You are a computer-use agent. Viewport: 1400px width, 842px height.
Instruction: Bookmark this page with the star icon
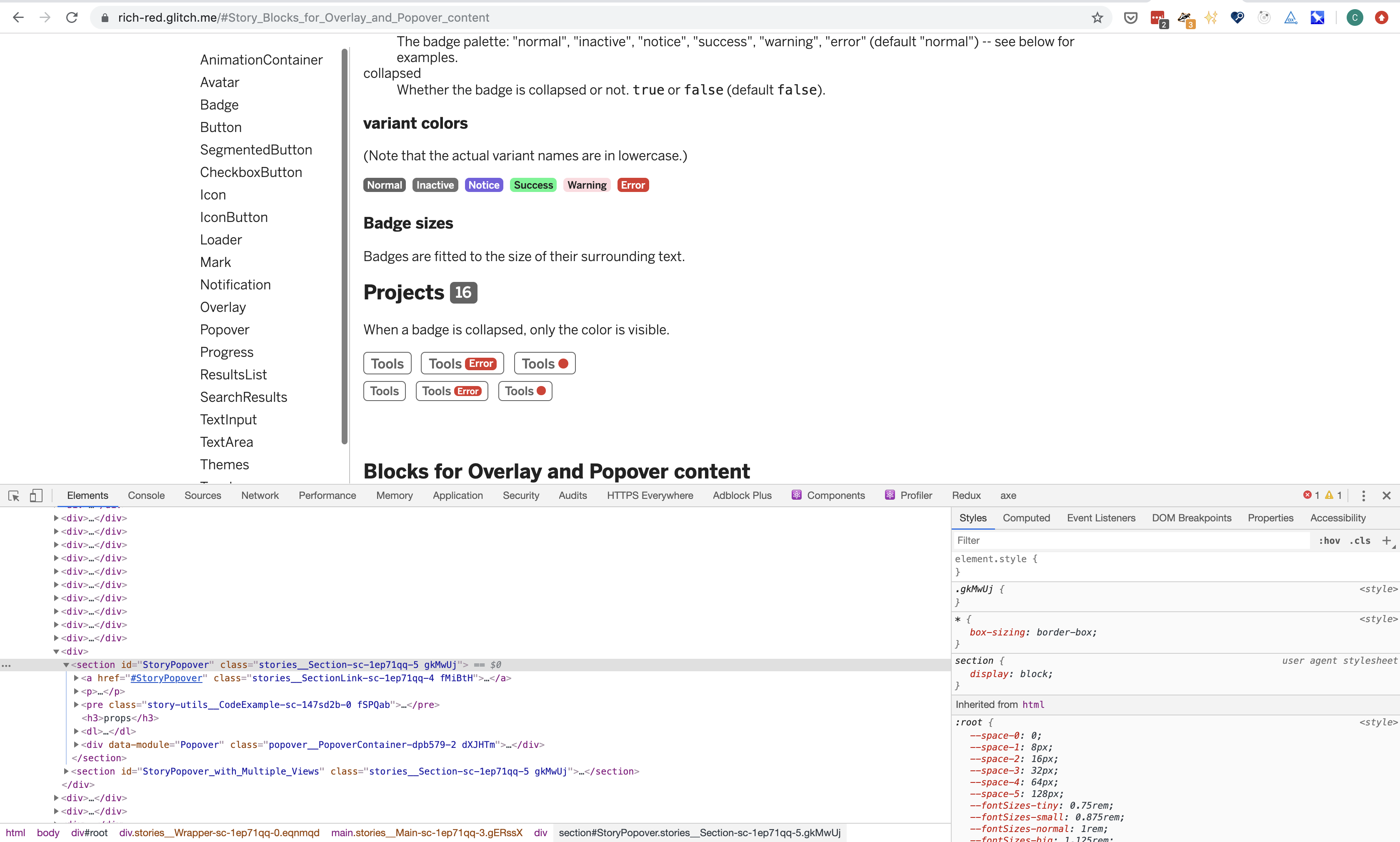[x=1097, y=17]
